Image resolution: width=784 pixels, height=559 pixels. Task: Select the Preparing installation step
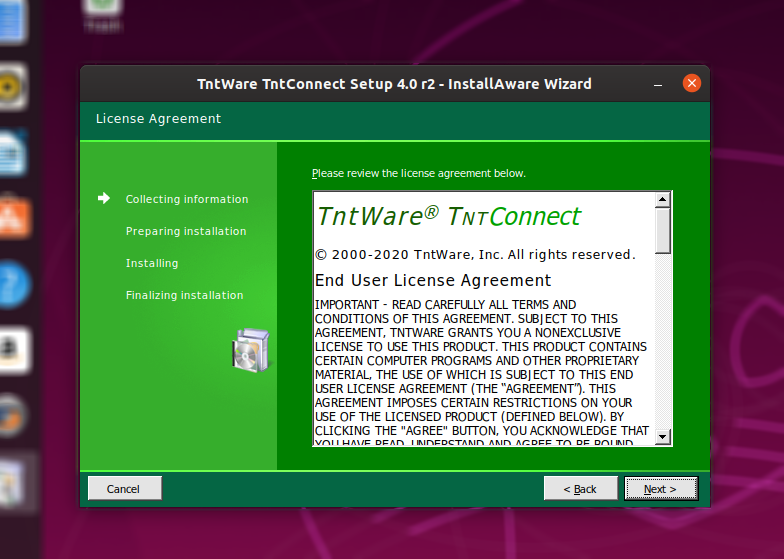click(186, 231)
